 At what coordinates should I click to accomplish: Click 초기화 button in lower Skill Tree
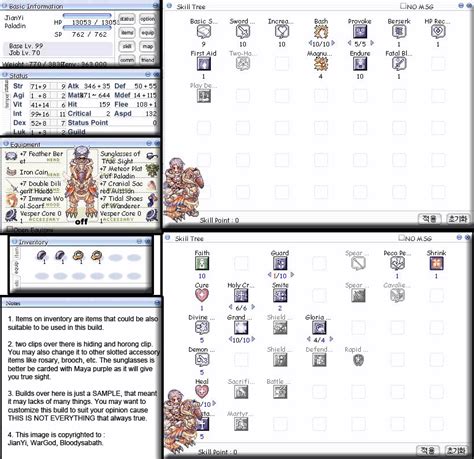[456, 451]
